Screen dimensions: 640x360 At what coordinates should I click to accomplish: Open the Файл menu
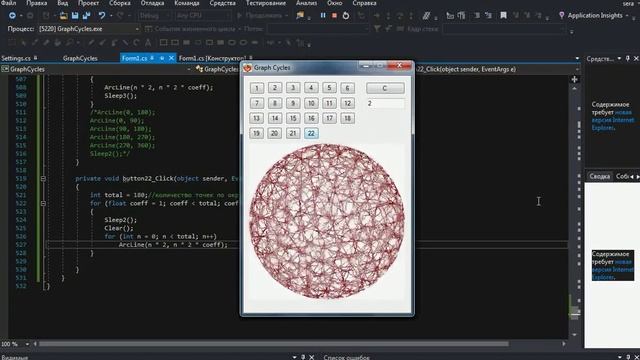point(8,3)
